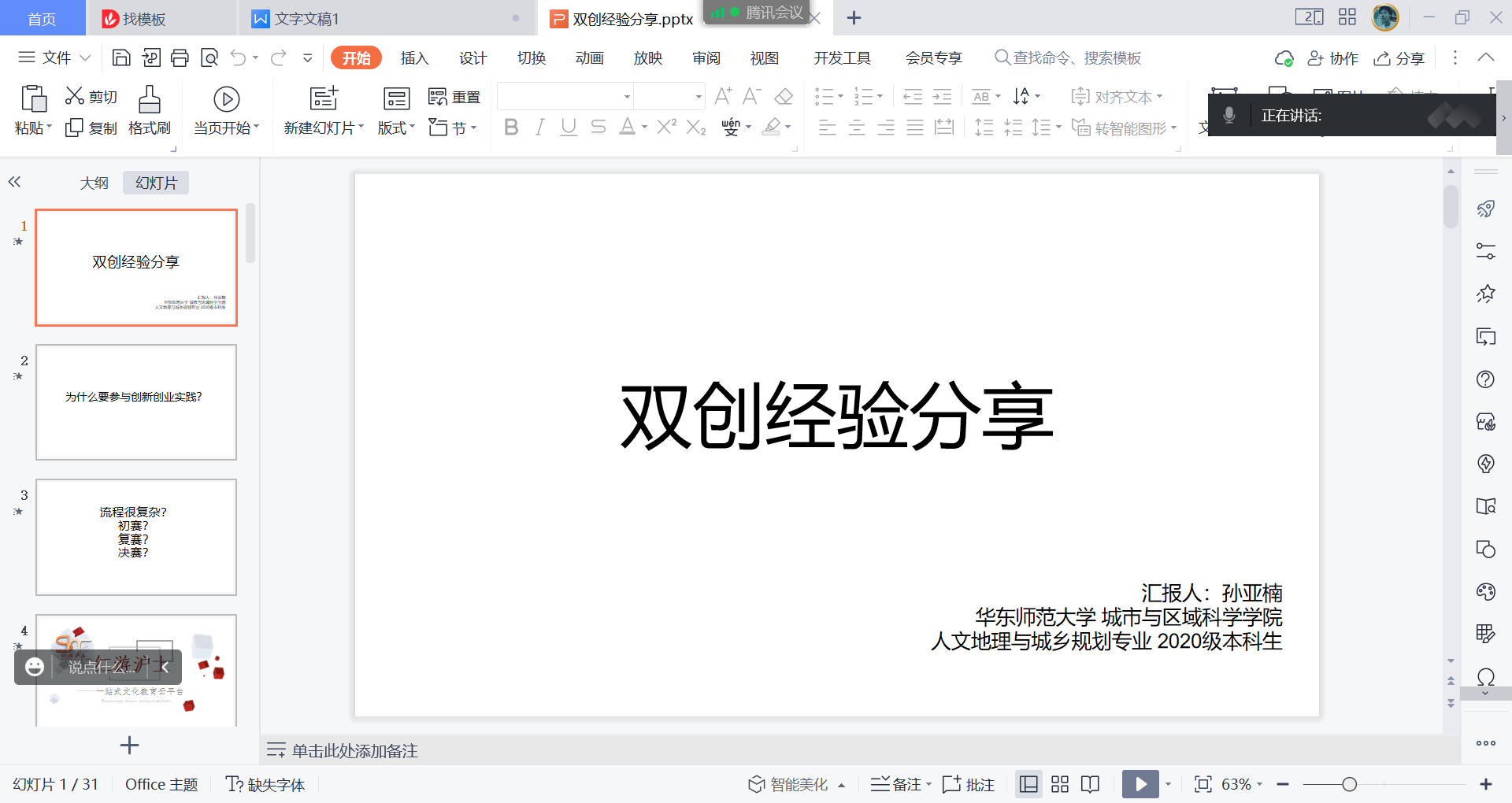
Task: Click the Cut (剪切) scissors icon
Action: 75,96
